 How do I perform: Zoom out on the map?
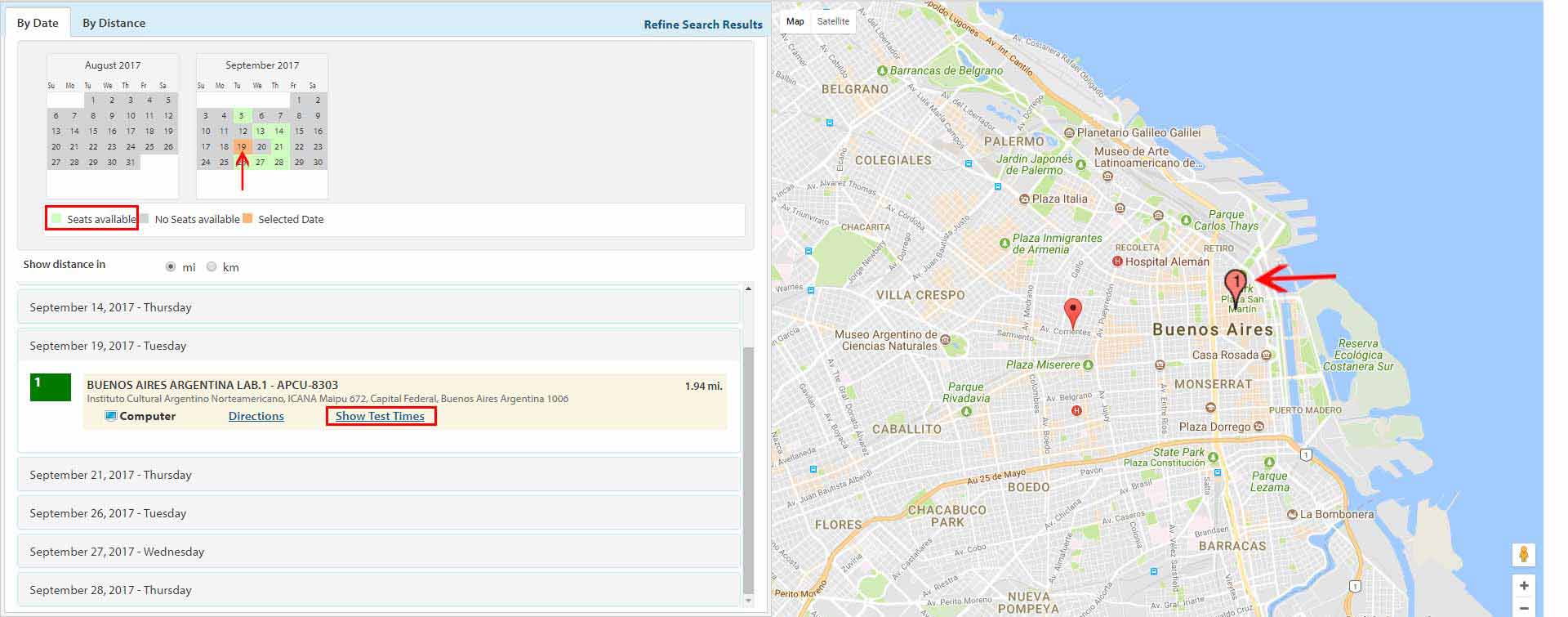pos(1523,609)
